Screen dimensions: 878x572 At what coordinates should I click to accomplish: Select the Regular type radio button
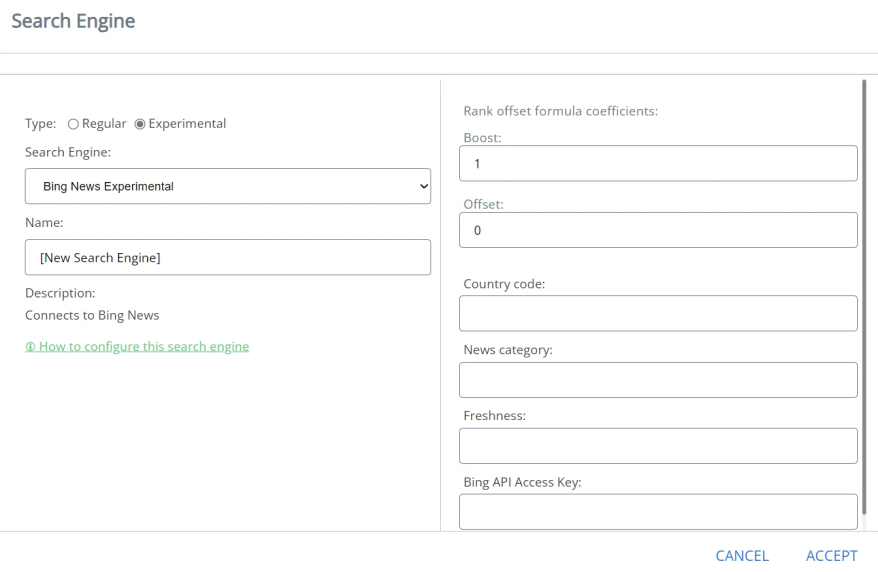(x=73, y=124)
